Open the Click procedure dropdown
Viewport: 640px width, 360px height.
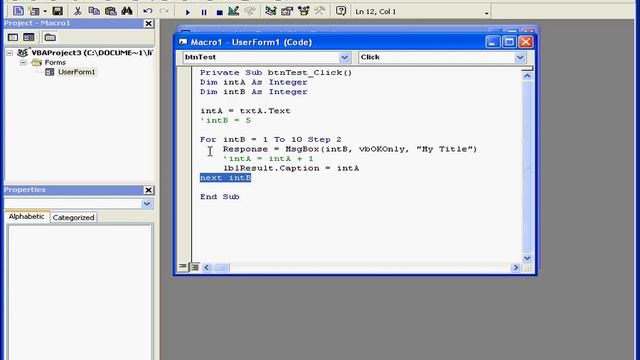pyautogui.click(x=520, y=58)
